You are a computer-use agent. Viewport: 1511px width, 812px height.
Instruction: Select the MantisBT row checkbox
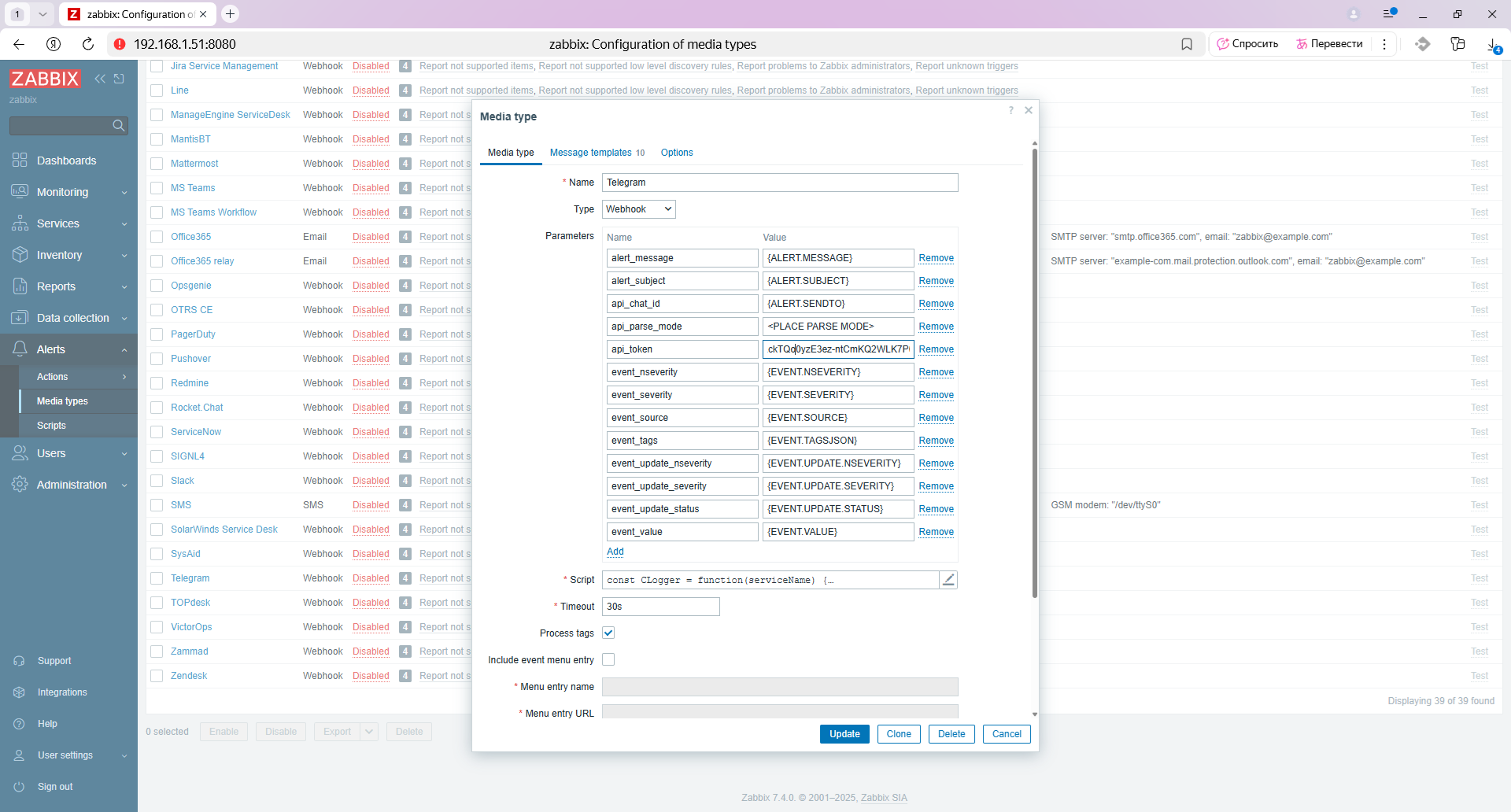pos(157,139)
